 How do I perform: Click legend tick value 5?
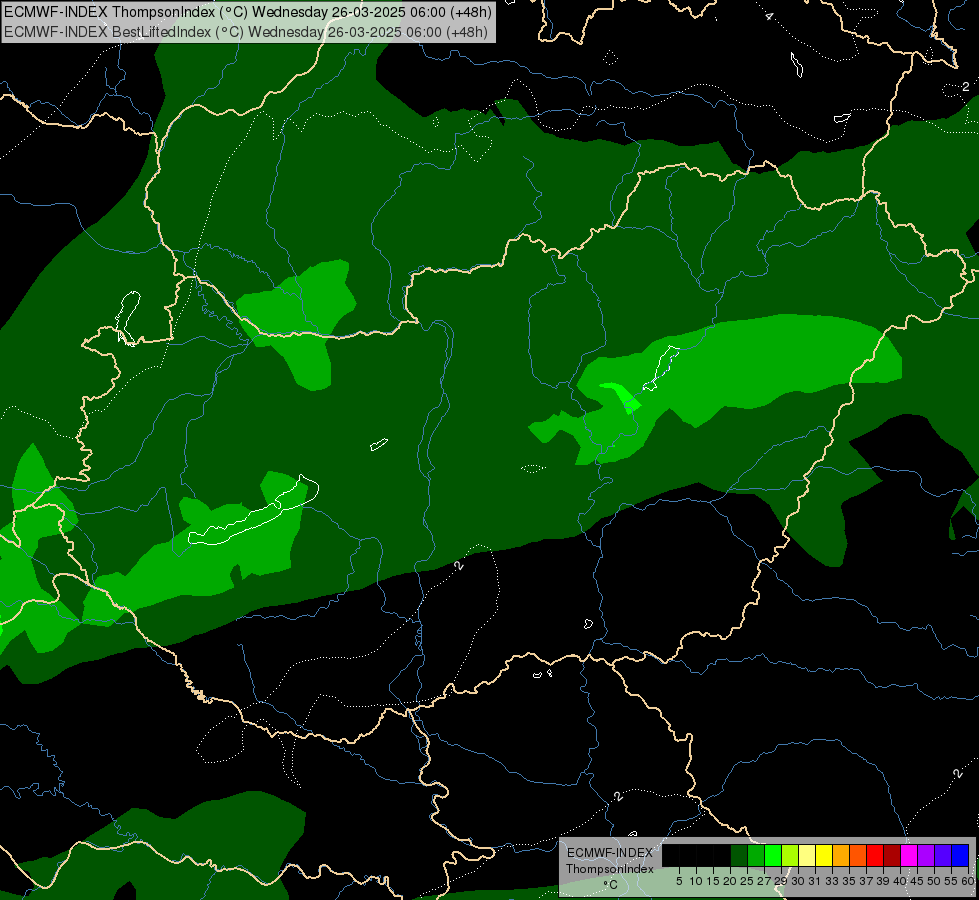click(679, 881)
